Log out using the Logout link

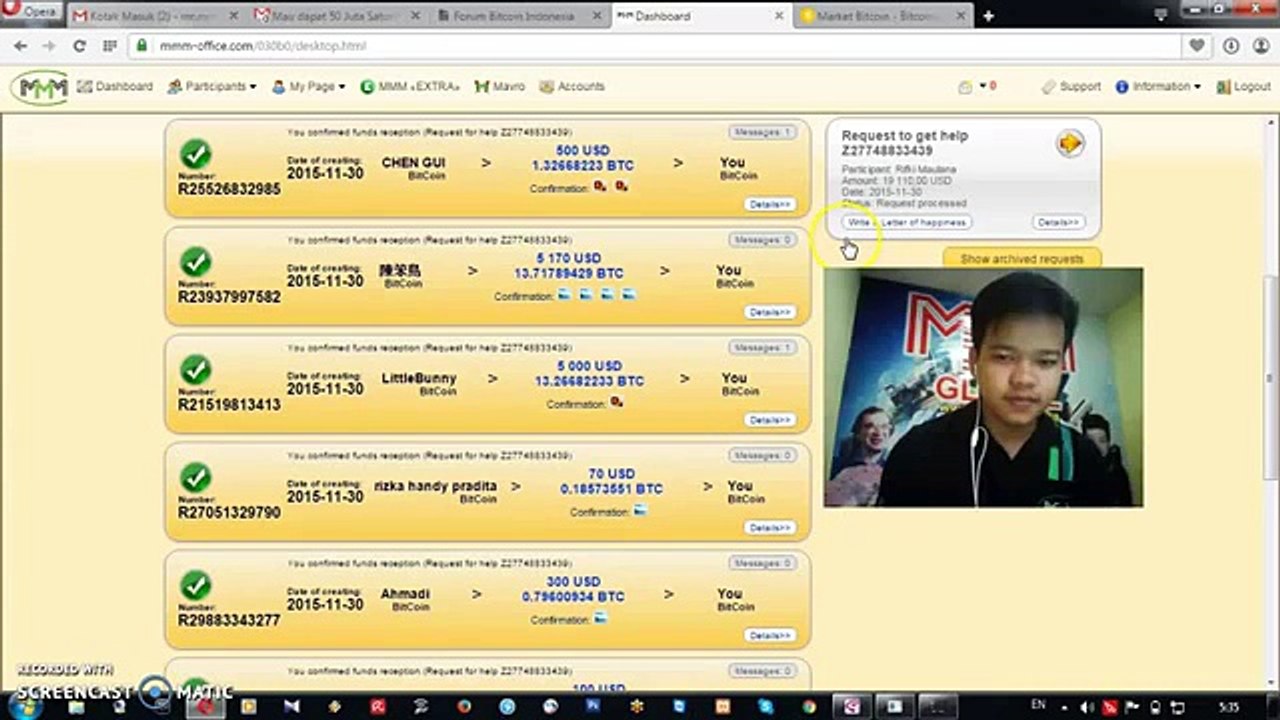pos(1243,87)
